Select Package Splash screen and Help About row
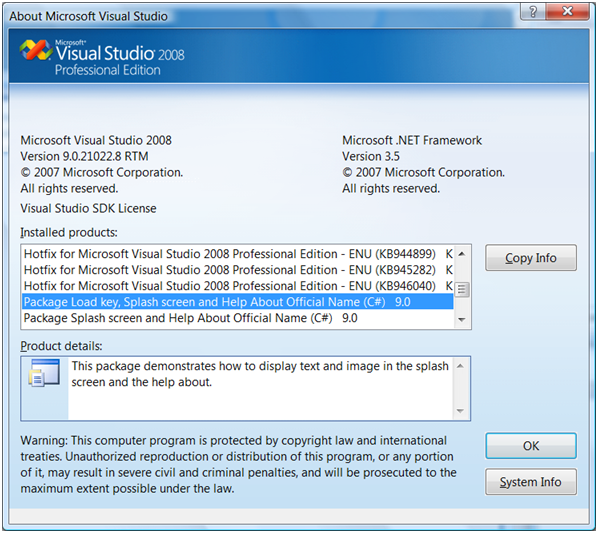598x533 pixels. click(x=238, y=318)
